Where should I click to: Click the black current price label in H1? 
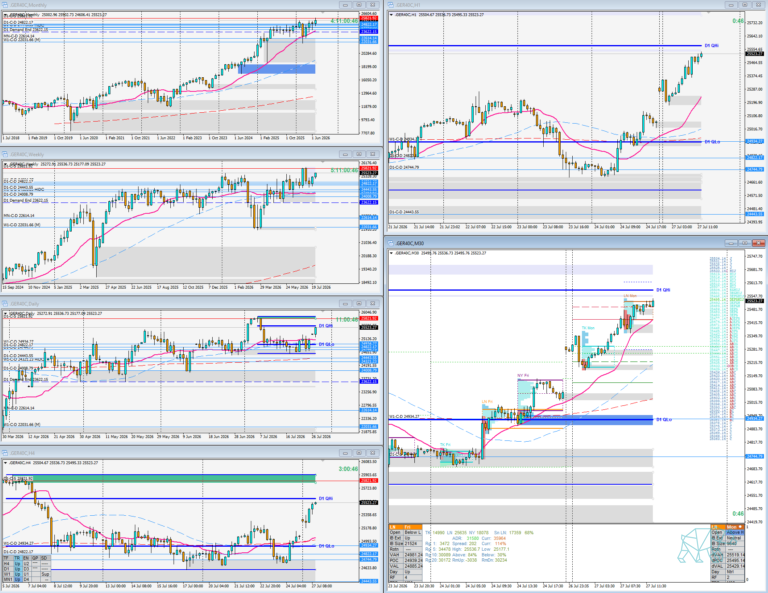click(754, 53)
